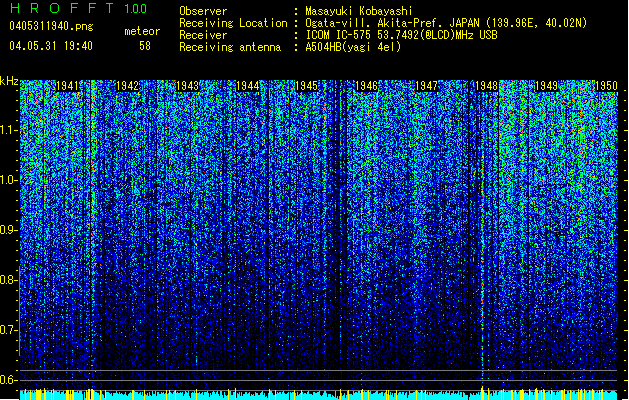Click the 1950 time marker
This screenshot has height=400, width=629.
click(x=606, y=86)
